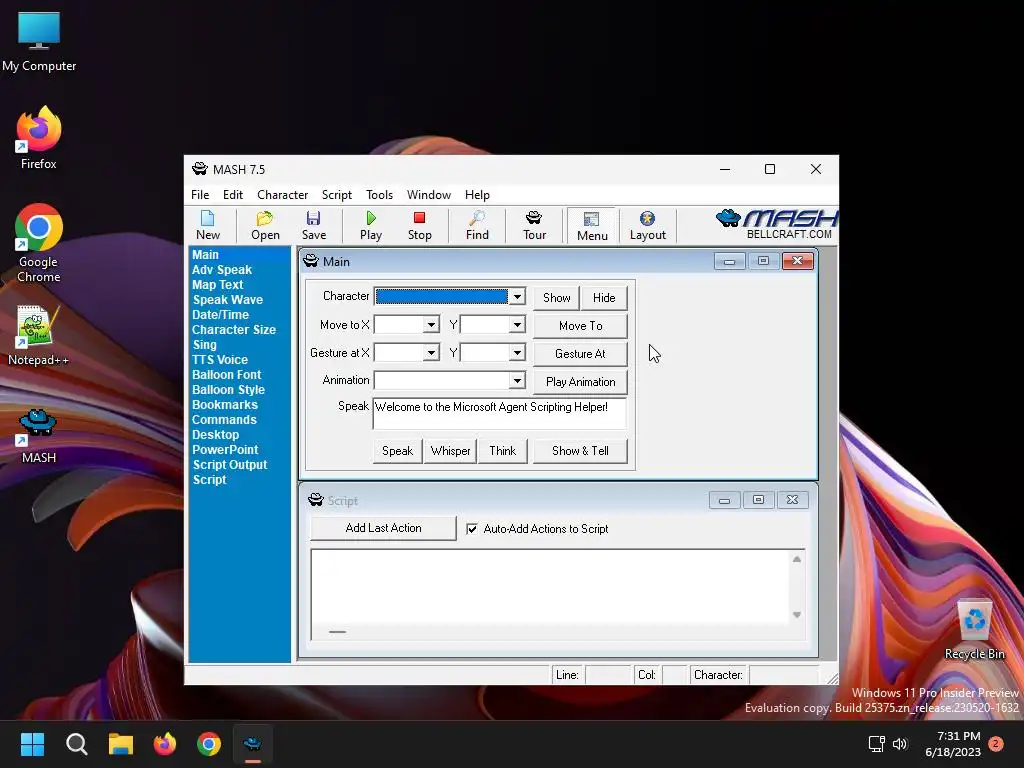Click the Play Animation button

pos(580,382)
